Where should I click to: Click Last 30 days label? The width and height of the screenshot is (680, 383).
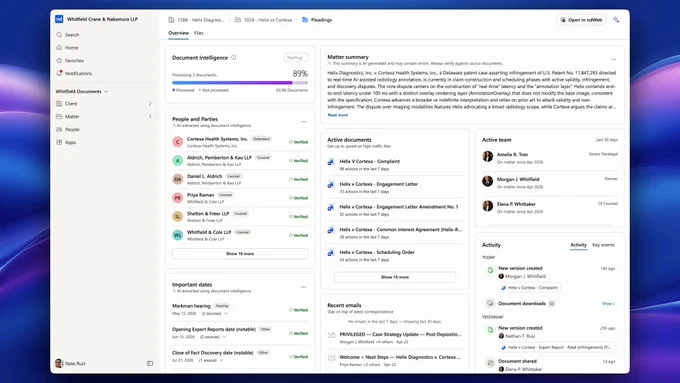(607, 140)
